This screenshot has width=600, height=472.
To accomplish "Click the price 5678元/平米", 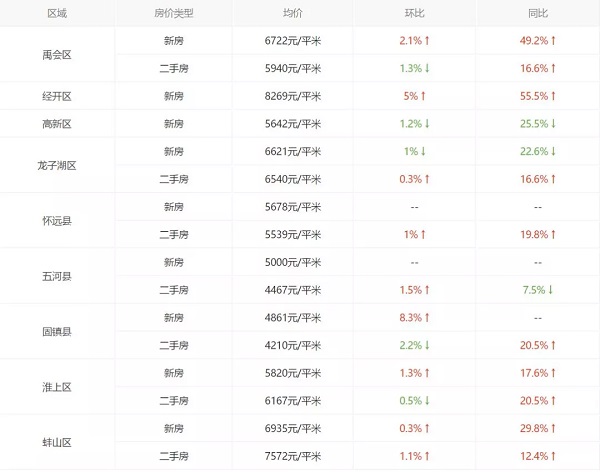I will 293,207.
